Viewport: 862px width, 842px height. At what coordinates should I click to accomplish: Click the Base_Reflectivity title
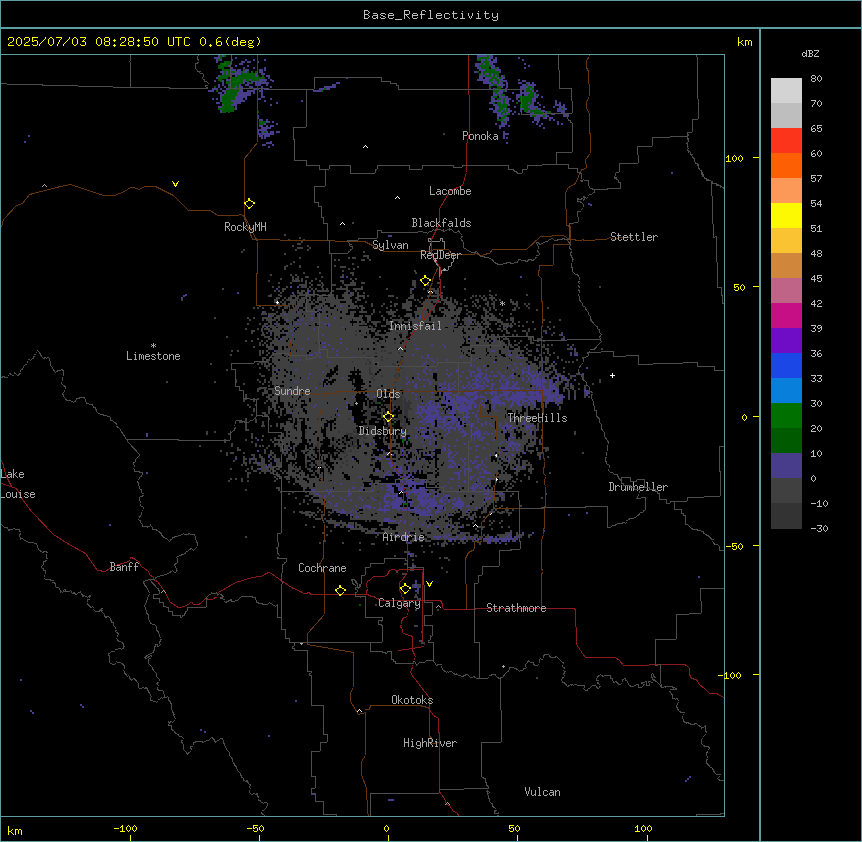pyautogui.click(x=431, y=15)
